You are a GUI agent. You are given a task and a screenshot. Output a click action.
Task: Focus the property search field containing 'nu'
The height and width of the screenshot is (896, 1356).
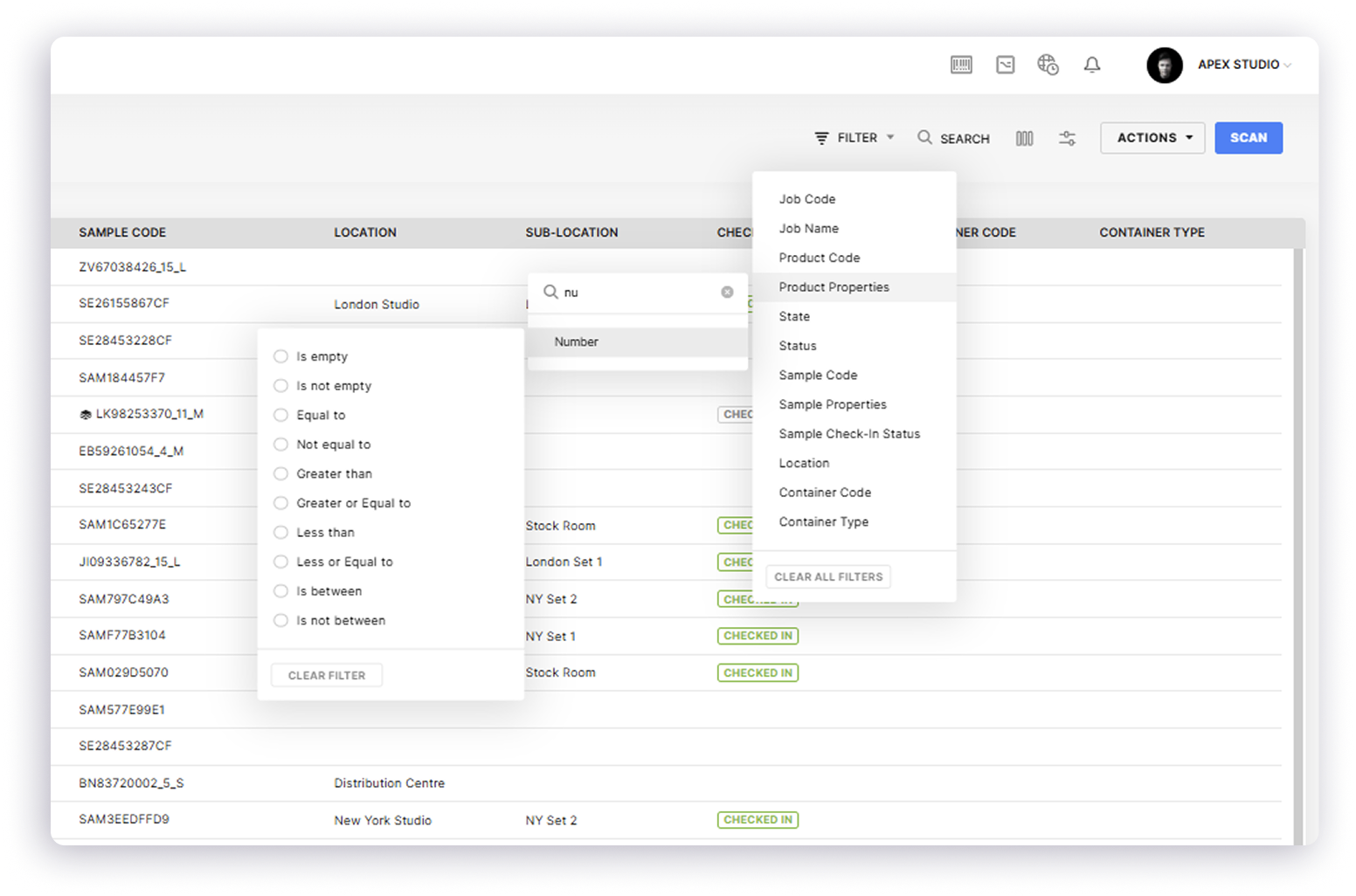pos(638,293)
